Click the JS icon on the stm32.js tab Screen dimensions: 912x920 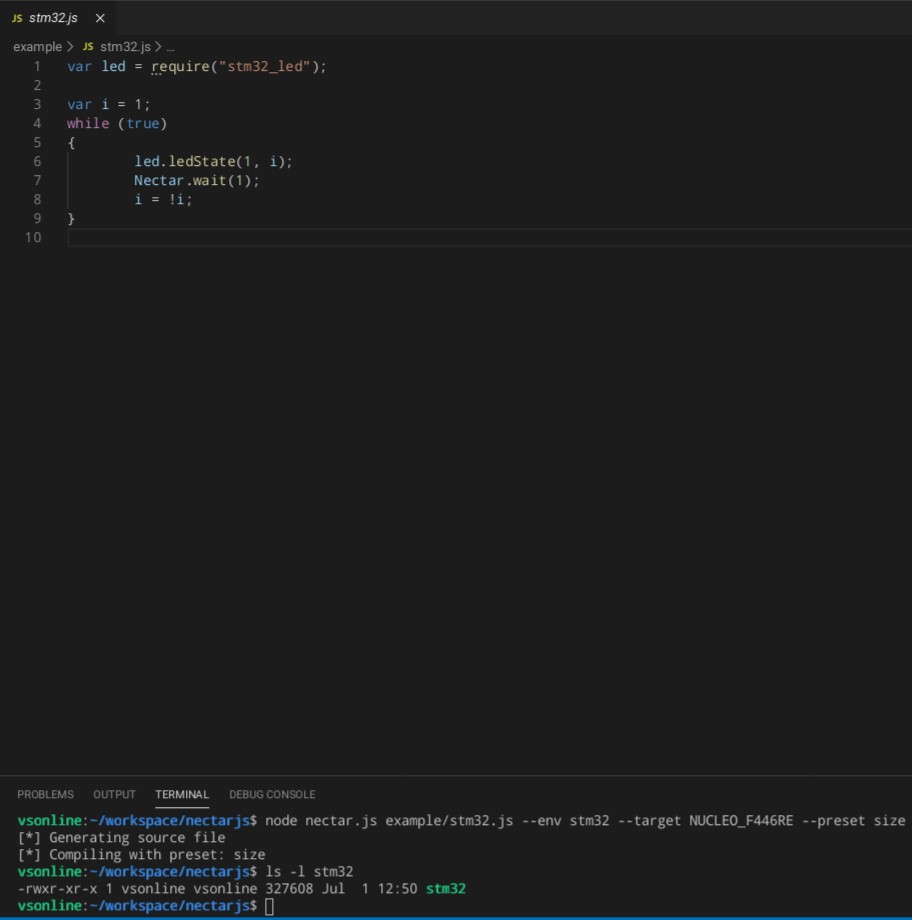16,17
